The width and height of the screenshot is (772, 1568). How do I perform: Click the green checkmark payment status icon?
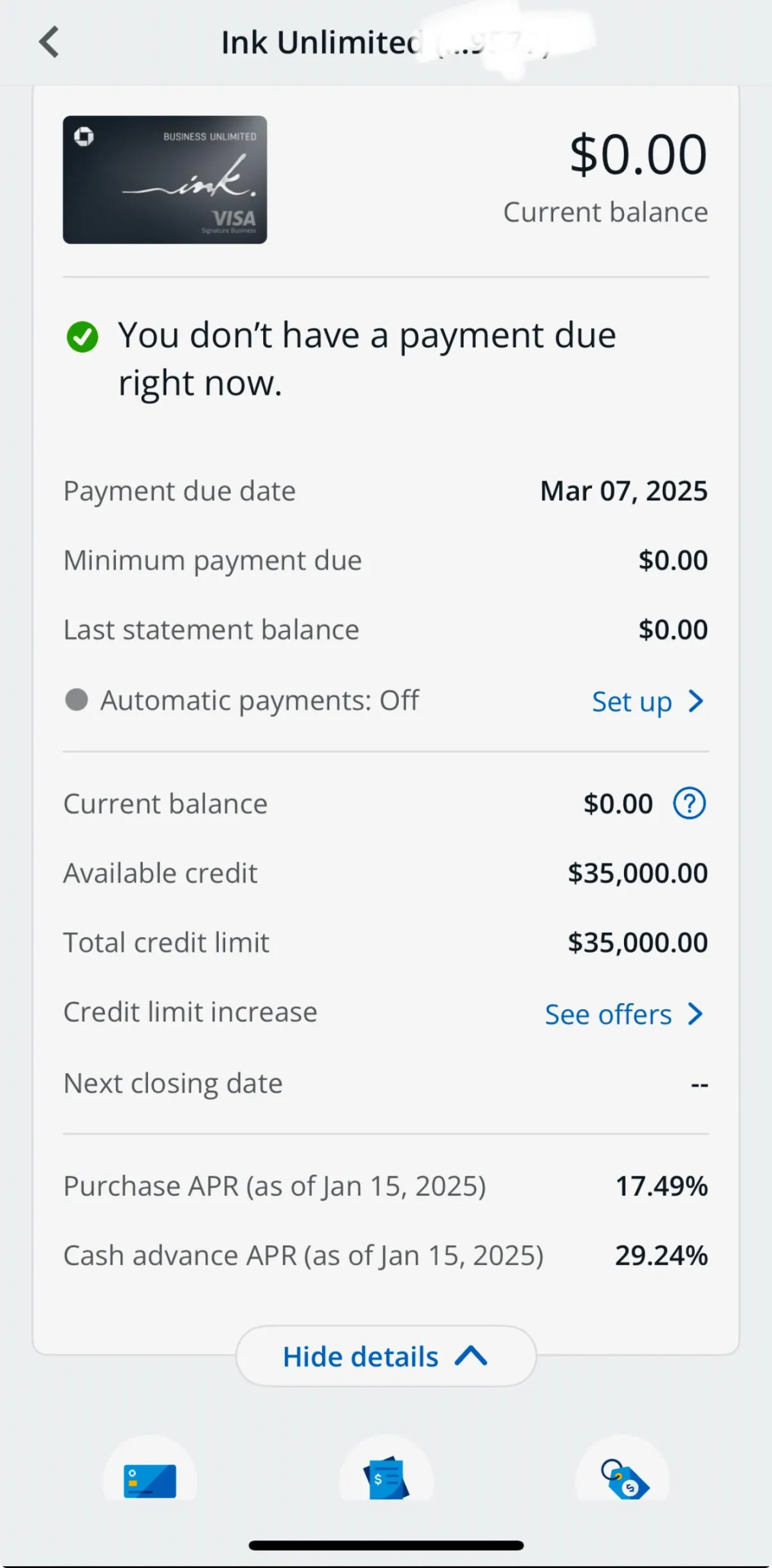point(82,337)
